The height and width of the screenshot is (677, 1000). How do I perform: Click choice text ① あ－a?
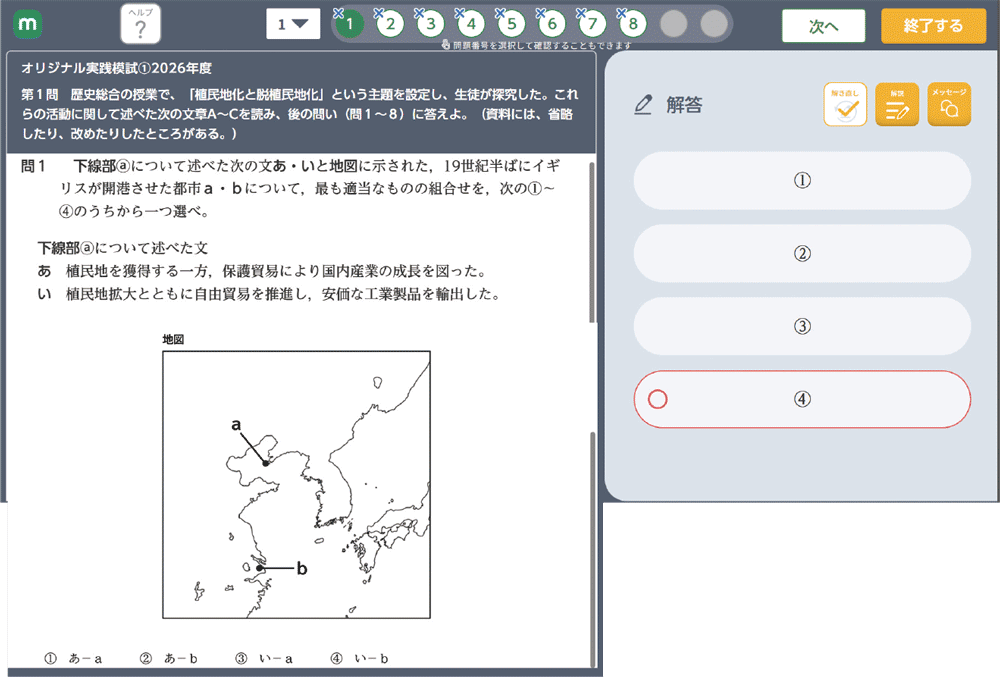73,659
